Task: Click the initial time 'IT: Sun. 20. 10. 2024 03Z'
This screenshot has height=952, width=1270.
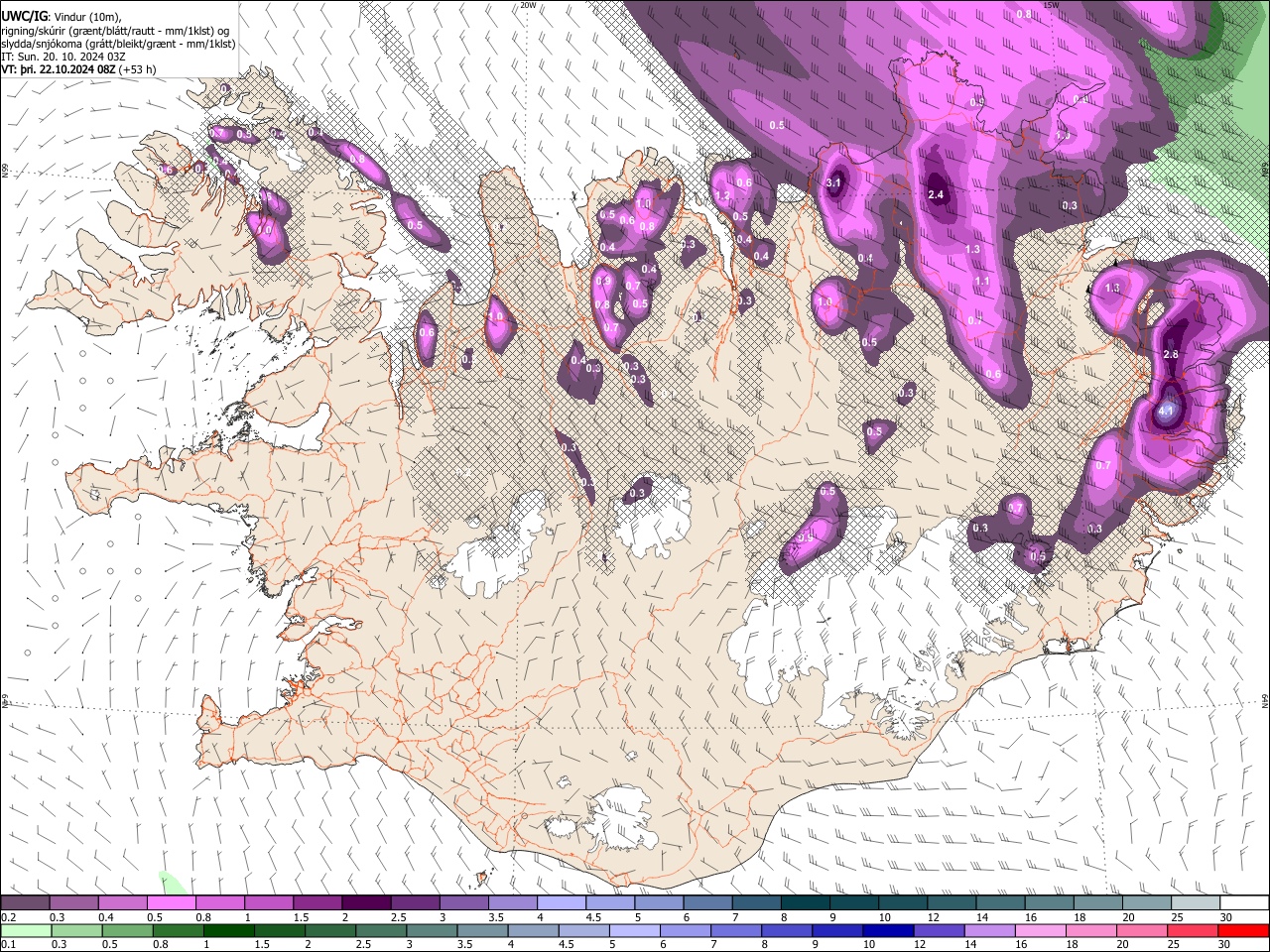Action: pyautogui.click(x=63, y=57)
